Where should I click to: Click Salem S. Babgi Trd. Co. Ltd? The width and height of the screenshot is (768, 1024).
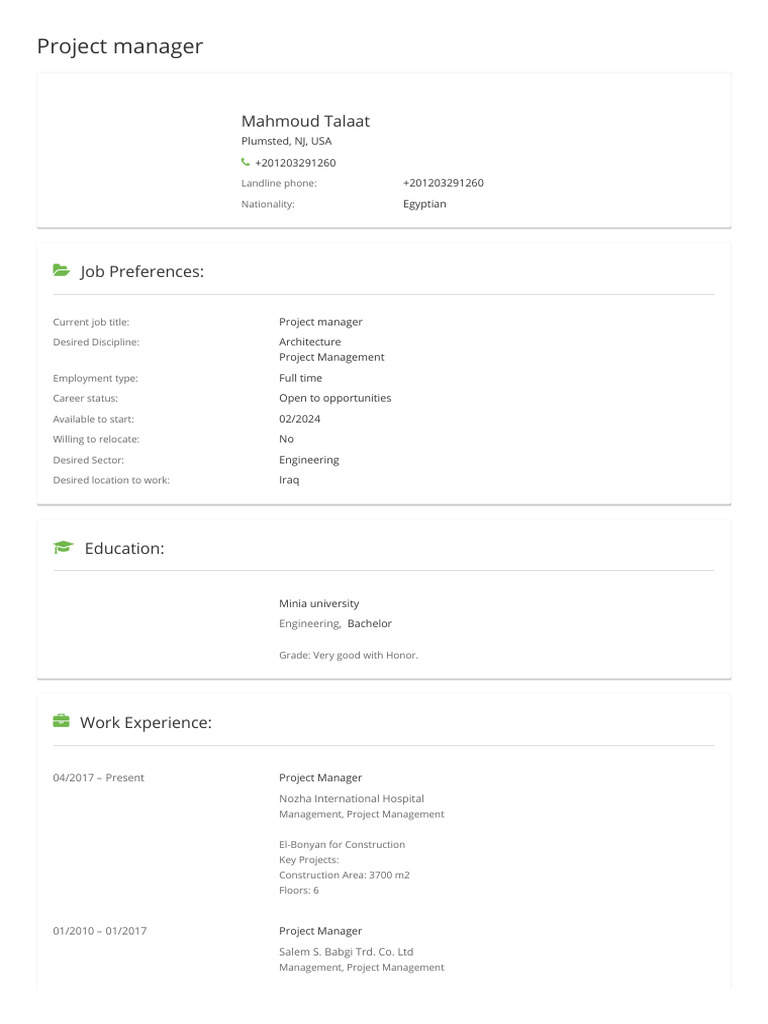point(346,952)
